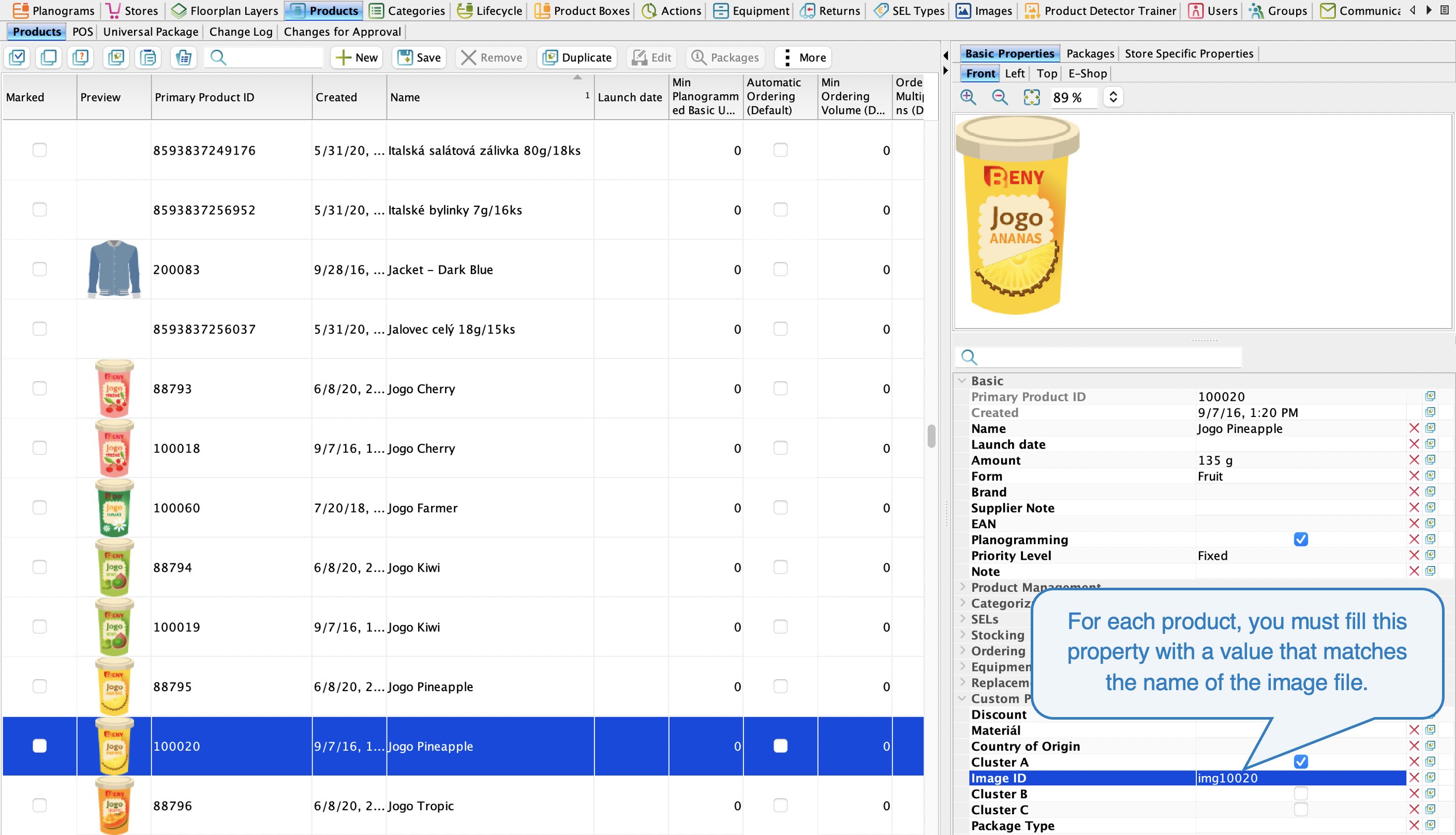Click the Created column header
This screenshot has height=835, width=1456.
[349, 97]
